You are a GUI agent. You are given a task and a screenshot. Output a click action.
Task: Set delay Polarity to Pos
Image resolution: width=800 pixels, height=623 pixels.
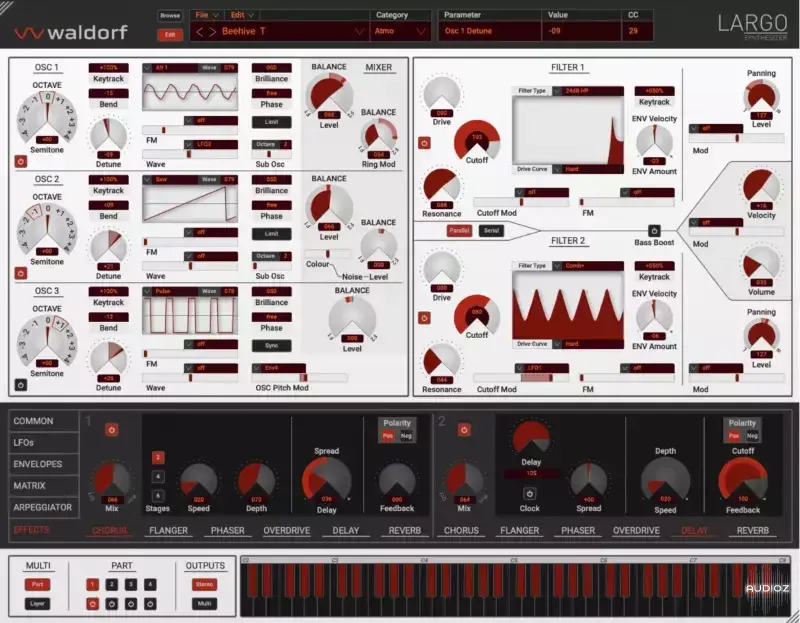pos(734,436)
